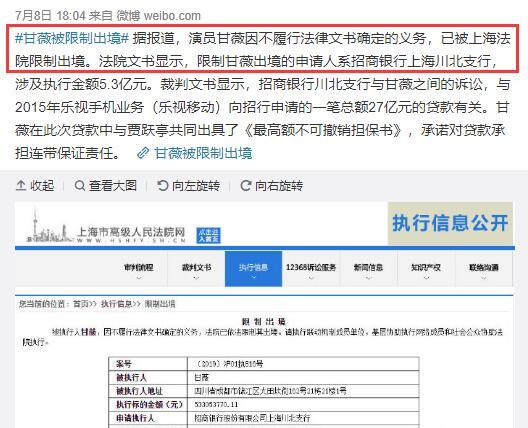Click the weibo.com source link
The image size is (528, 428).
[x=172, y=15]
